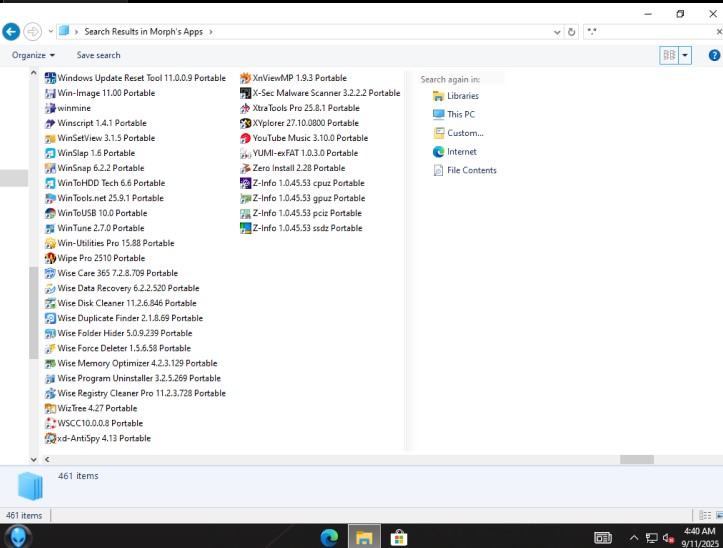Show hidden system tray icons

pos(634,537)
